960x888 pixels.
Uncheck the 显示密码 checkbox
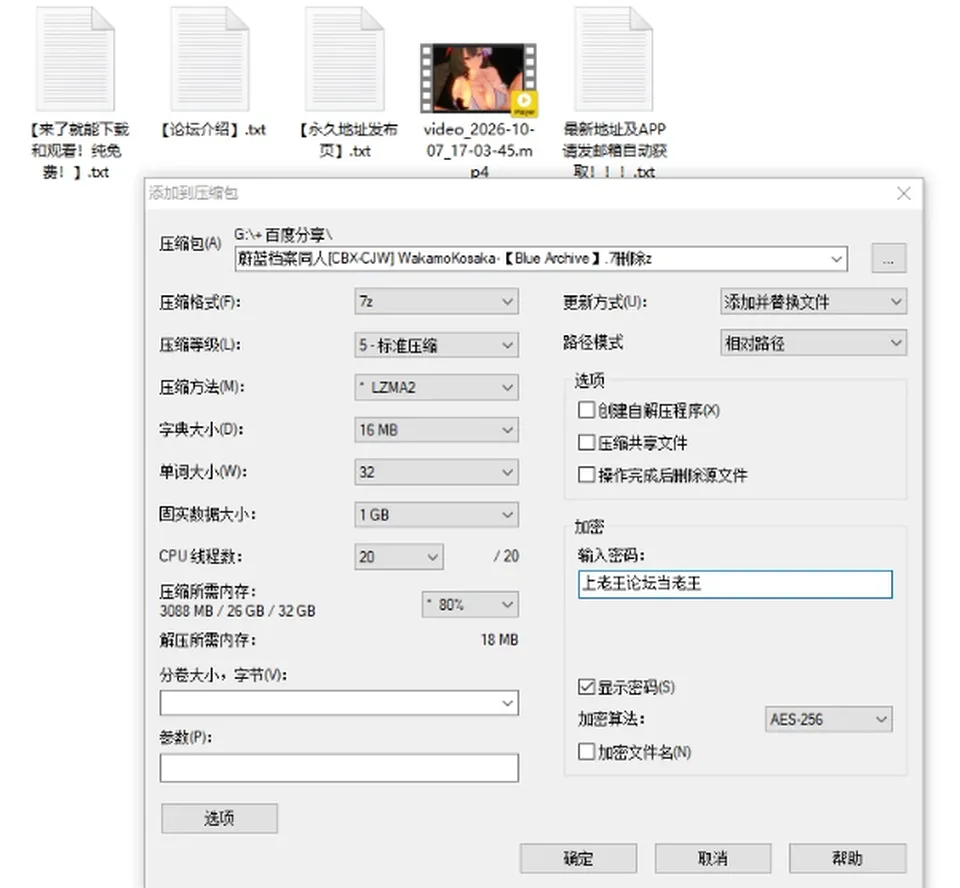(586, 687)
